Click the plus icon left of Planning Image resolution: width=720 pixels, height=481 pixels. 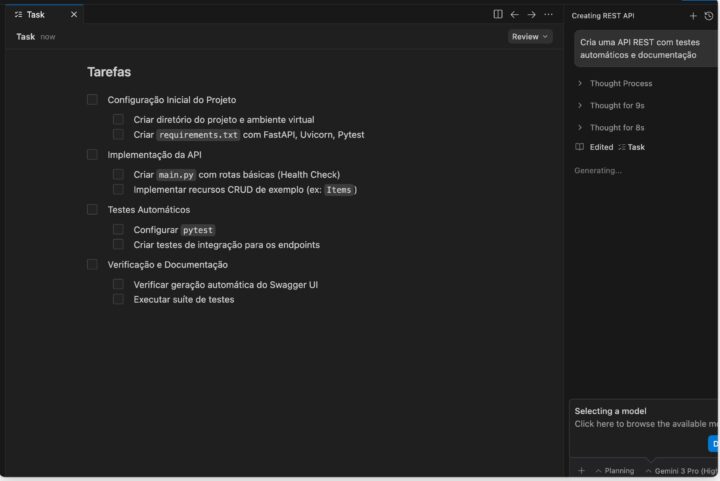click(x=581, y=470)
